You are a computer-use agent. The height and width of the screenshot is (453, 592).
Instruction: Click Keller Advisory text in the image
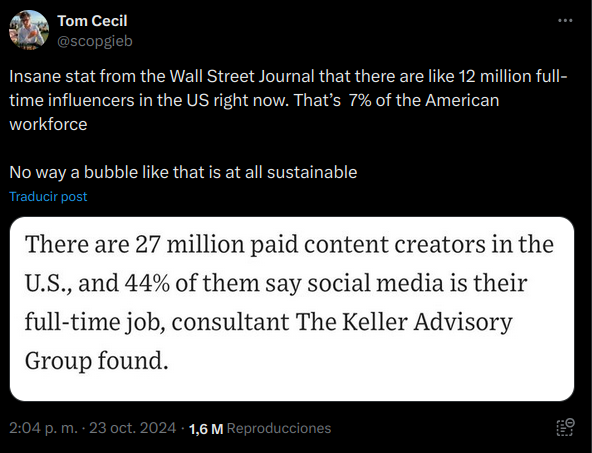click(x=427, y=322)
